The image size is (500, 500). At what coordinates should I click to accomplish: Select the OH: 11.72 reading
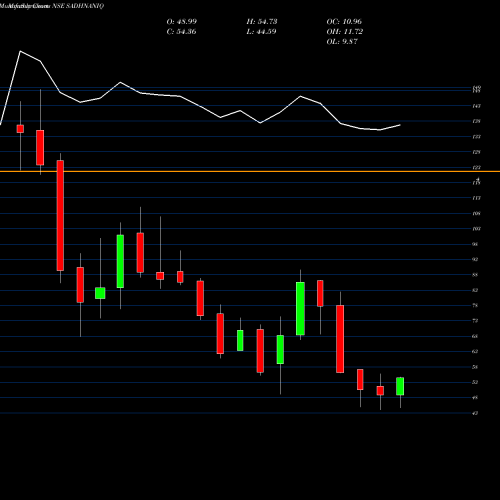pos(345,32)
